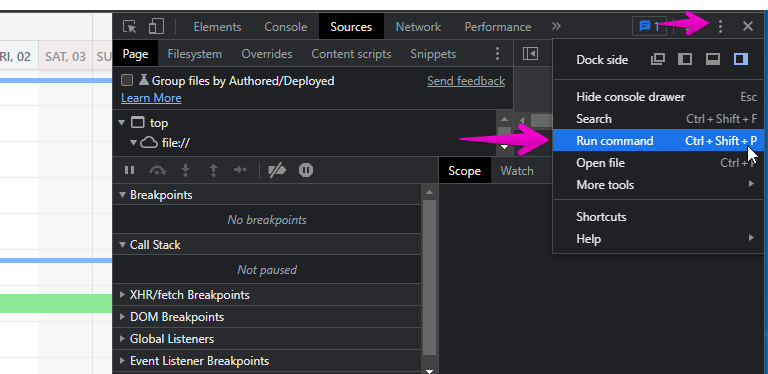Toggle pause on exceptions icon

pyautogui.click(x=306, y=170)
